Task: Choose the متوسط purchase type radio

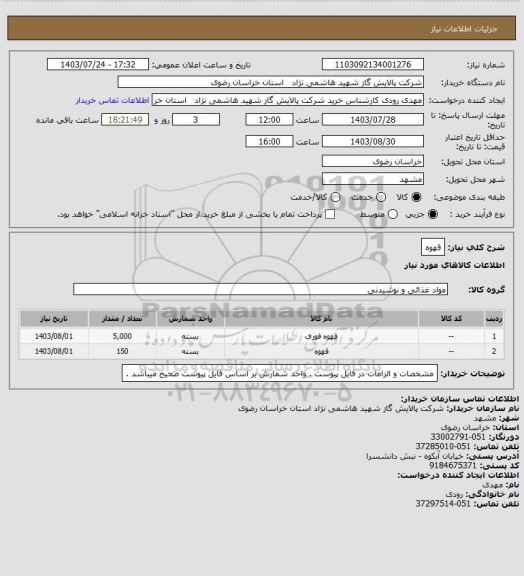Action: [393, 214]
